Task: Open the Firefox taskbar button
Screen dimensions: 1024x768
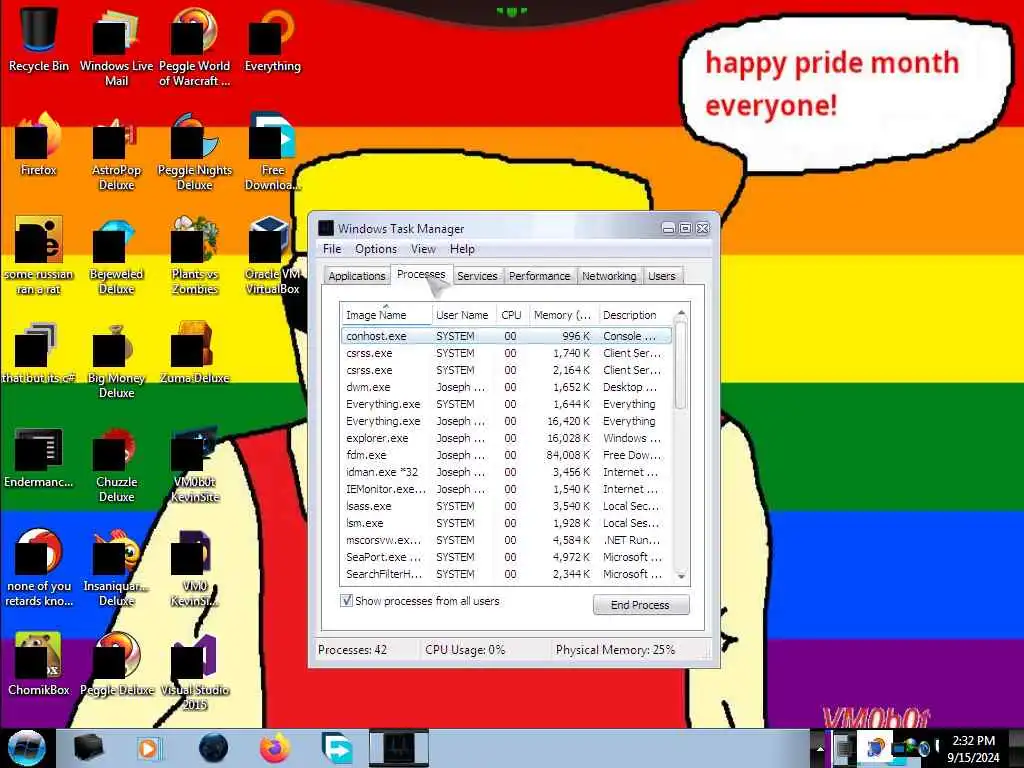Action: [275, 748]
